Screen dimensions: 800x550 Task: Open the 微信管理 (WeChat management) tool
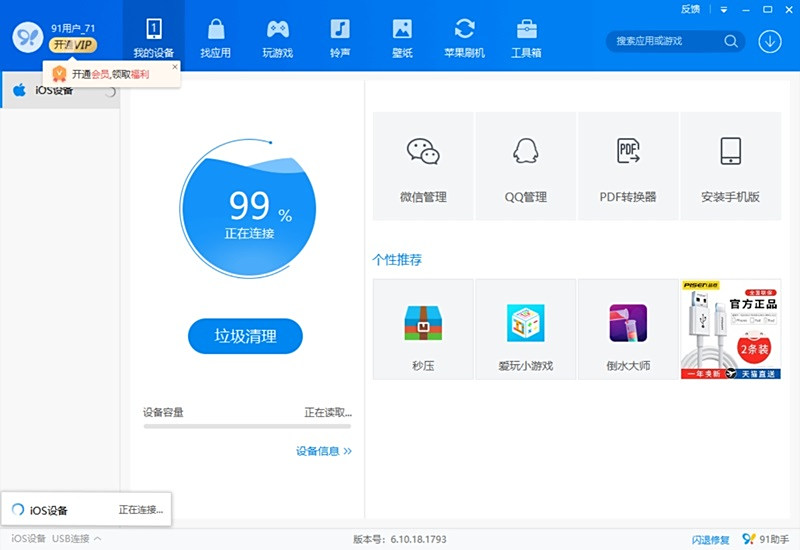coord(423,165)
